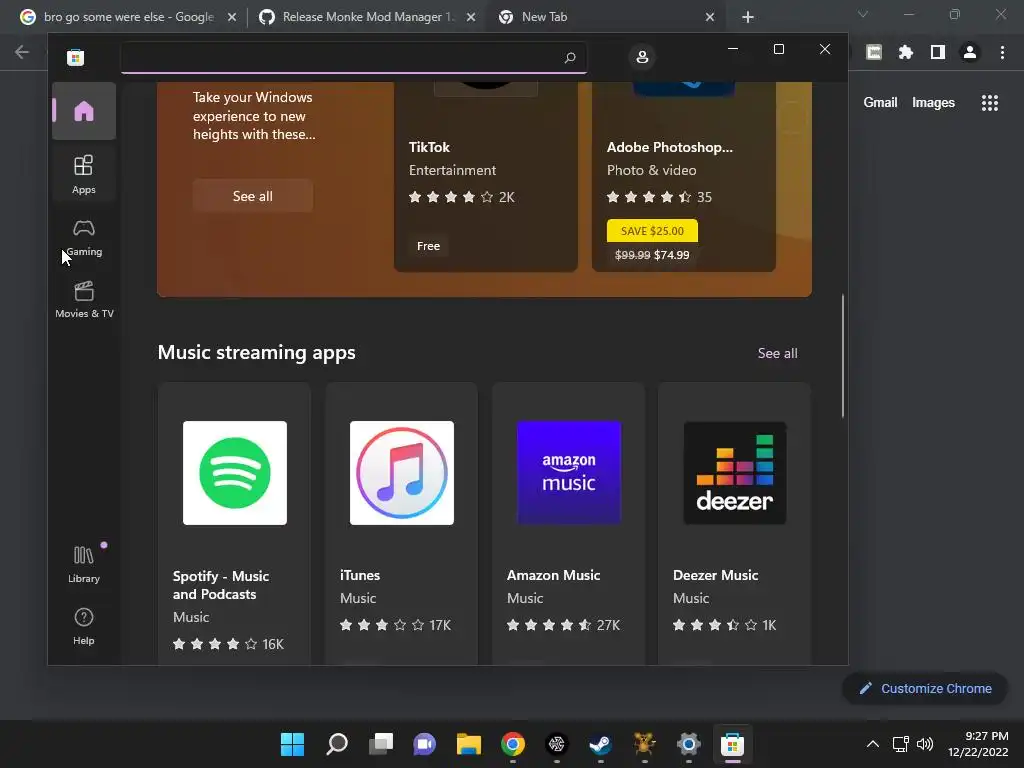The image size is (1024, 768).
Task: Open Task View on the taskbar
Action: pyautogui.click(x=381, y=744)
